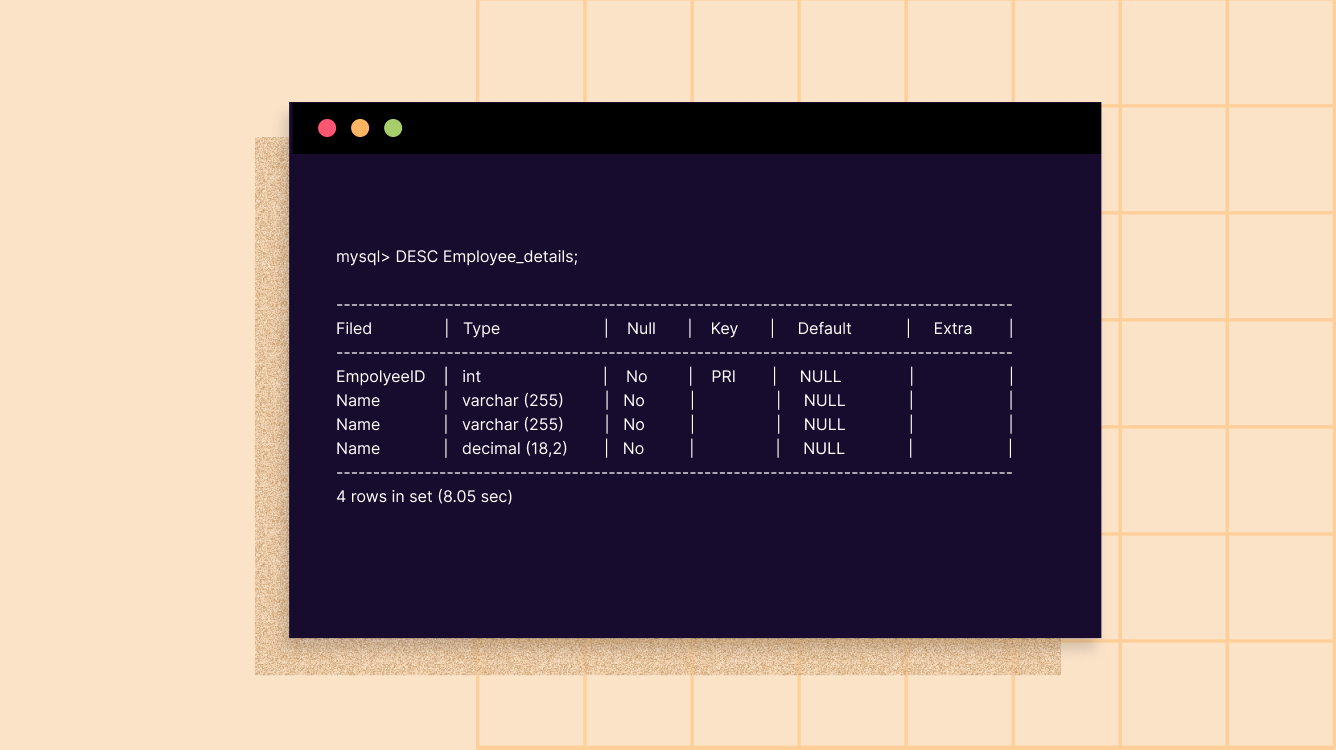Click the '4 rows in set' result line
Image resolution: width=1336 pixels, height=750 pixels.
coord(424,497)
